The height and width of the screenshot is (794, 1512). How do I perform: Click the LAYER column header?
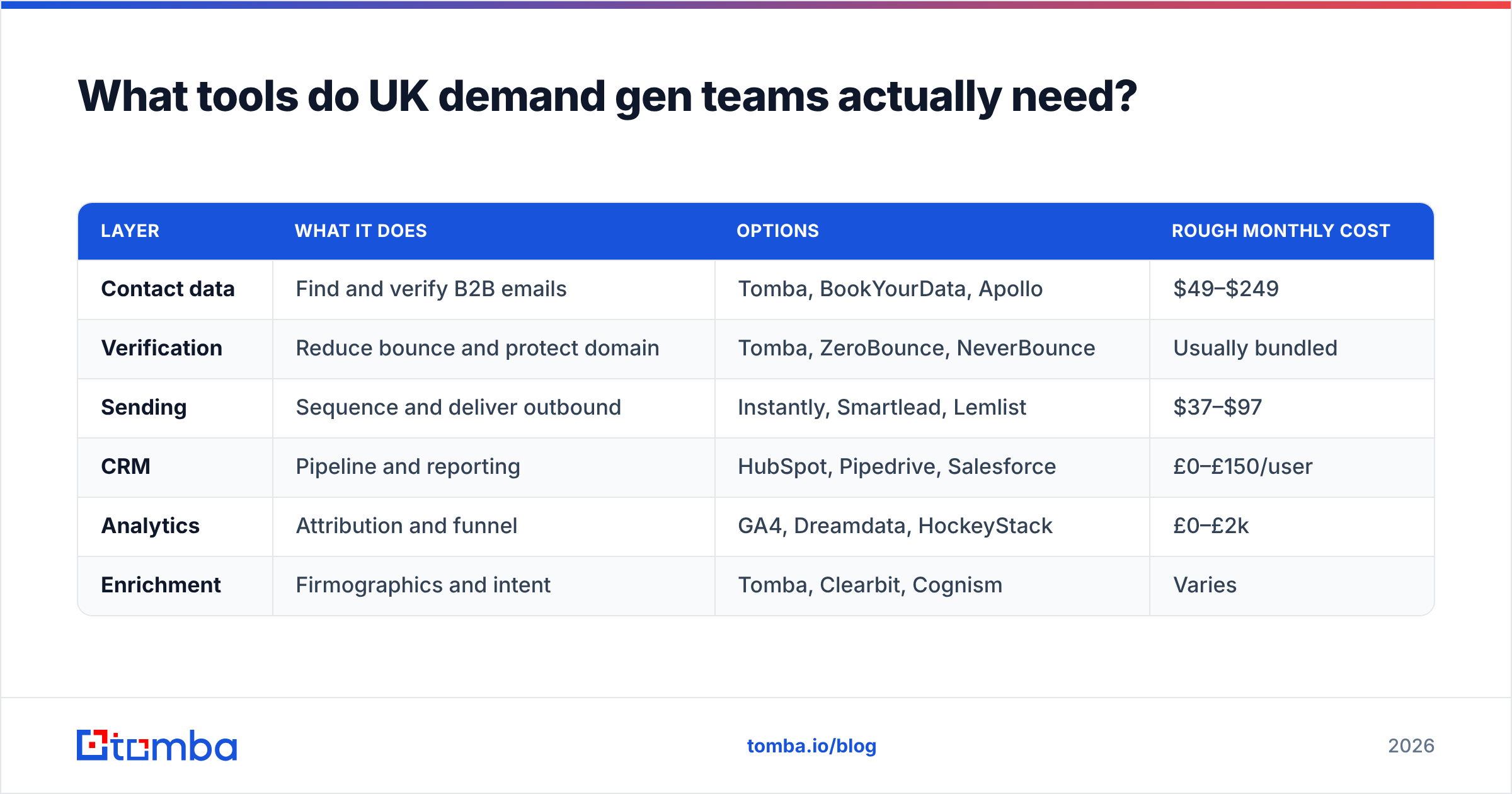click(x=130, y=231)
